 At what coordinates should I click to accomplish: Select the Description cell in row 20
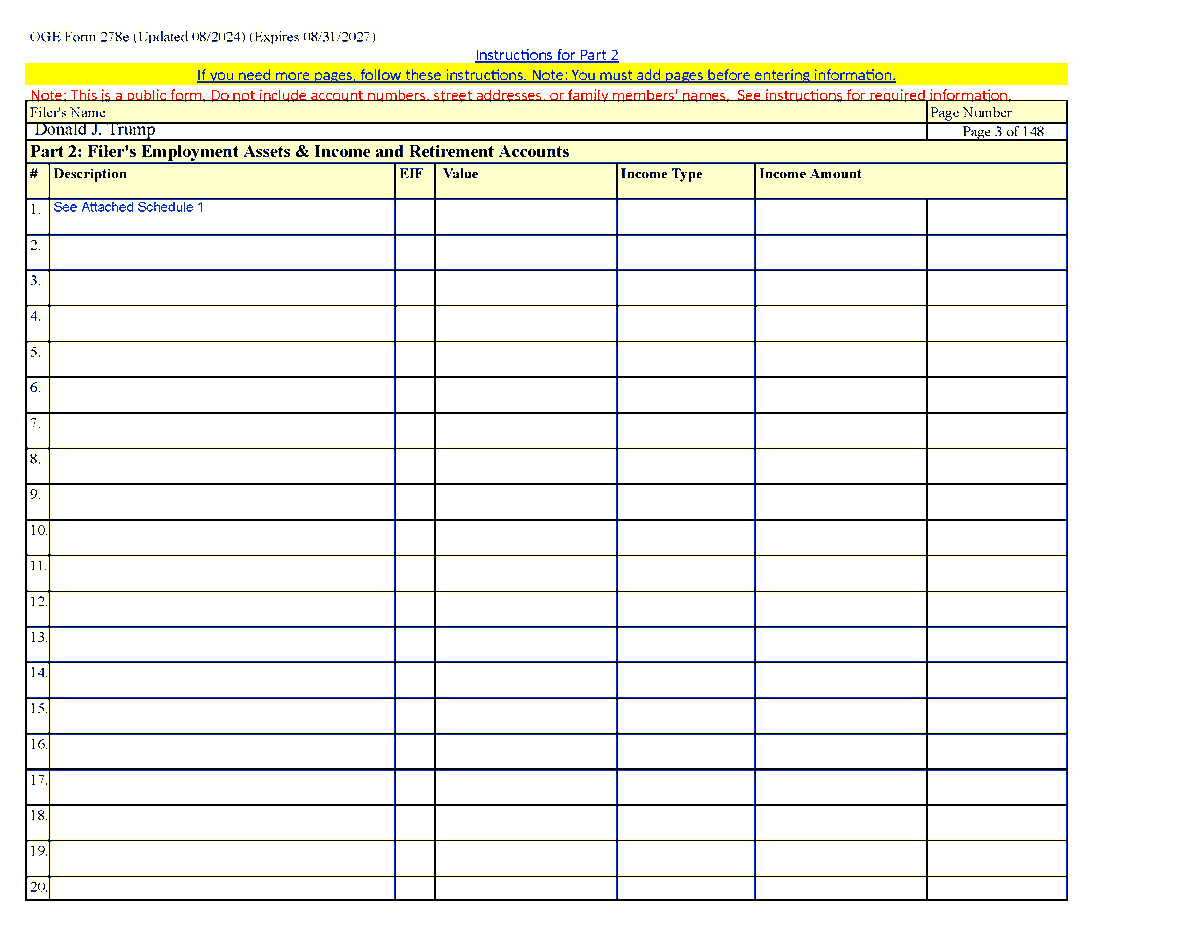click(222, 888)
